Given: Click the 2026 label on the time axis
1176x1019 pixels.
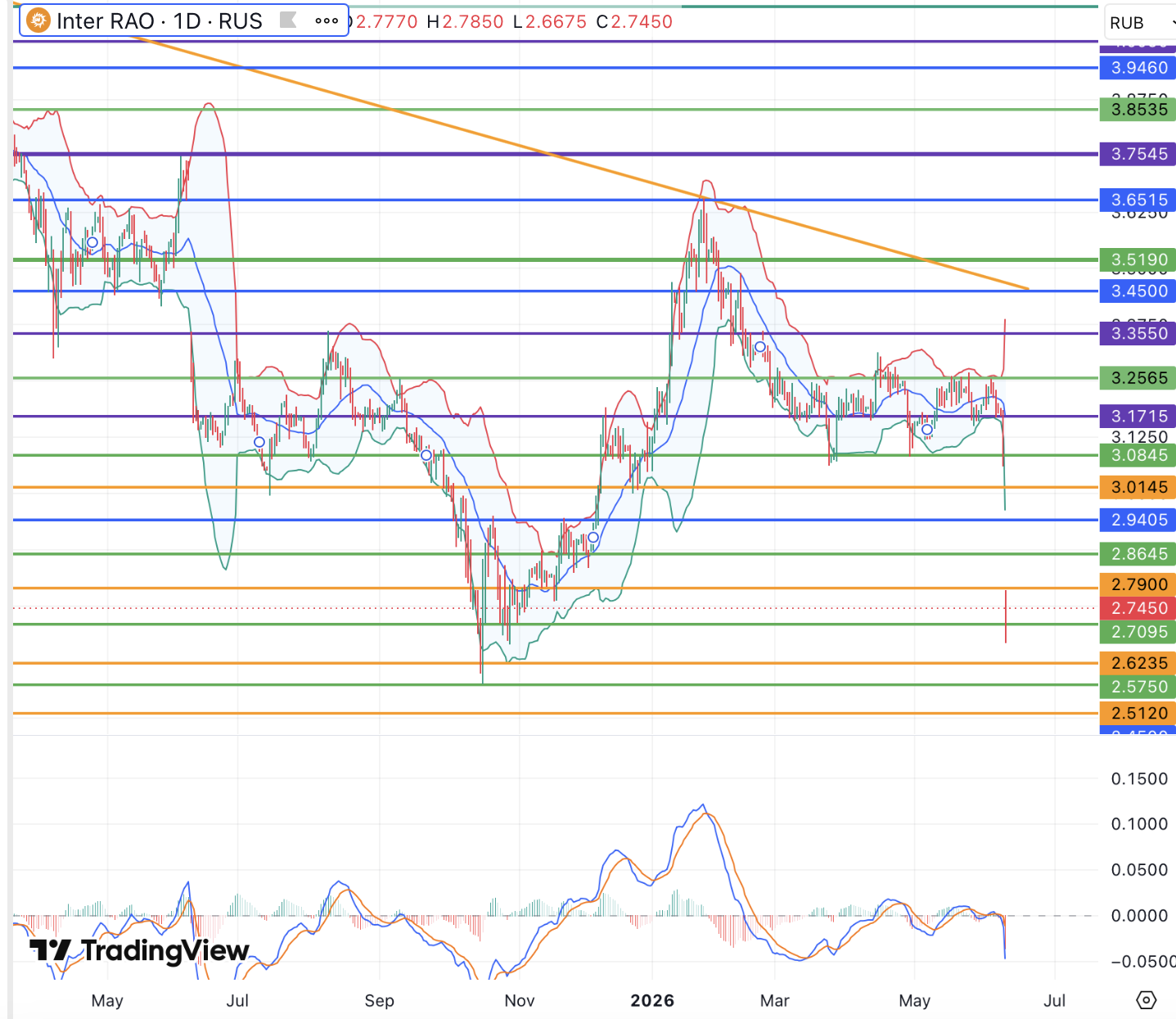Looking at the screenshot, I should pyautogui.click(x=652, y=1001).
